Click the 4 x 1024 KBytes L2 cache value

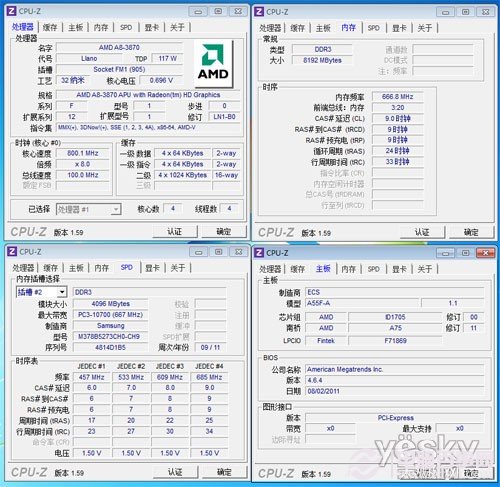tap(183, 175)
